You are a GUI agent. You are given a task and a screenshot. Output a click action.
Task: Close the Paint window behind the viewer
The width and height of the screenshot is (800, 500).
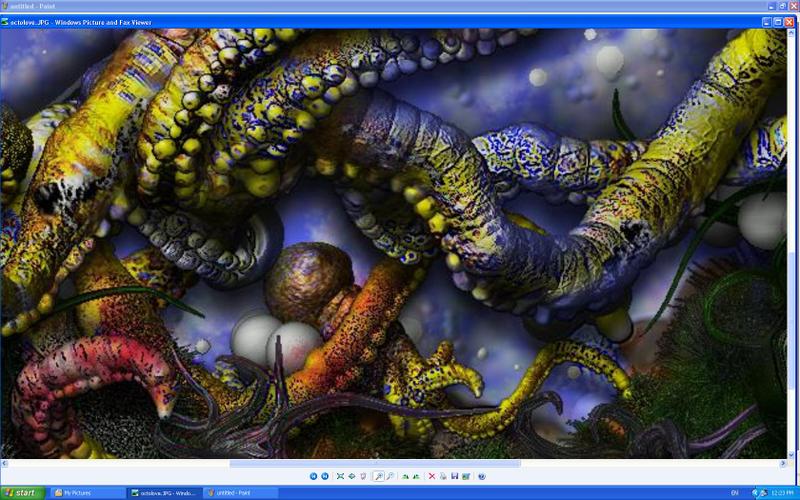[x=794, y=6]
